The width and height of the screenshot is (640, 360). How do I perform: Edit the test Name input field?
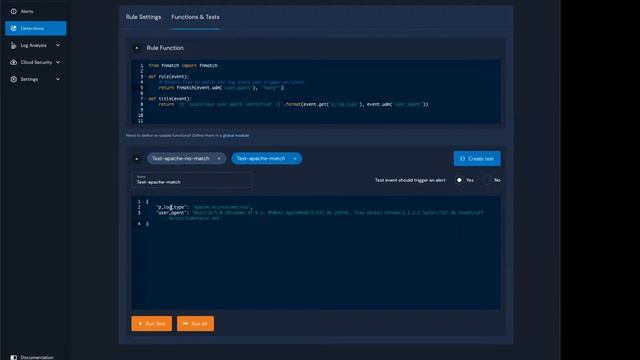coord(192,180)
